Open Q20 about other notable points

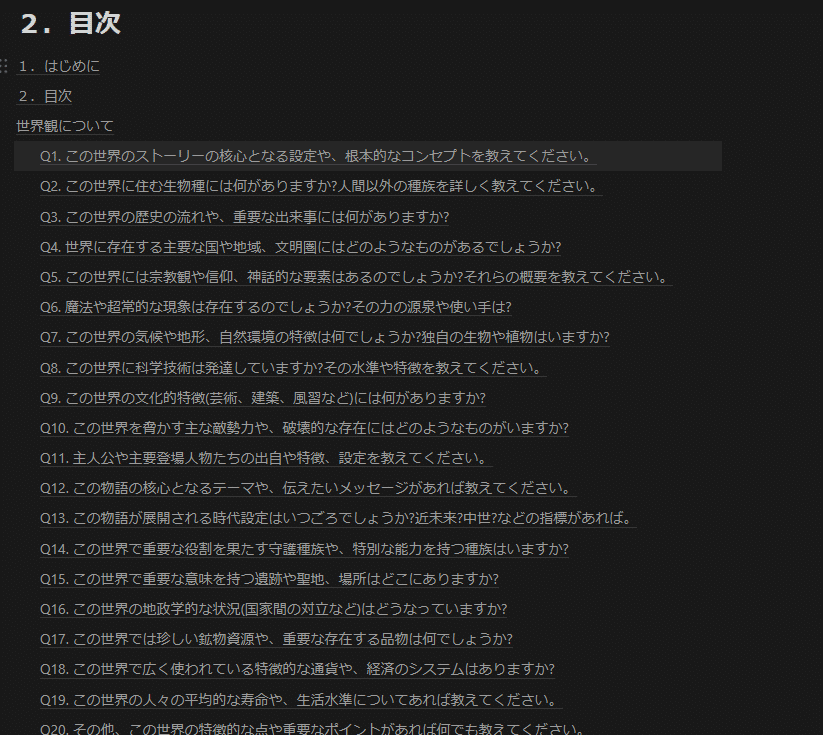click(x=314, y=729)
